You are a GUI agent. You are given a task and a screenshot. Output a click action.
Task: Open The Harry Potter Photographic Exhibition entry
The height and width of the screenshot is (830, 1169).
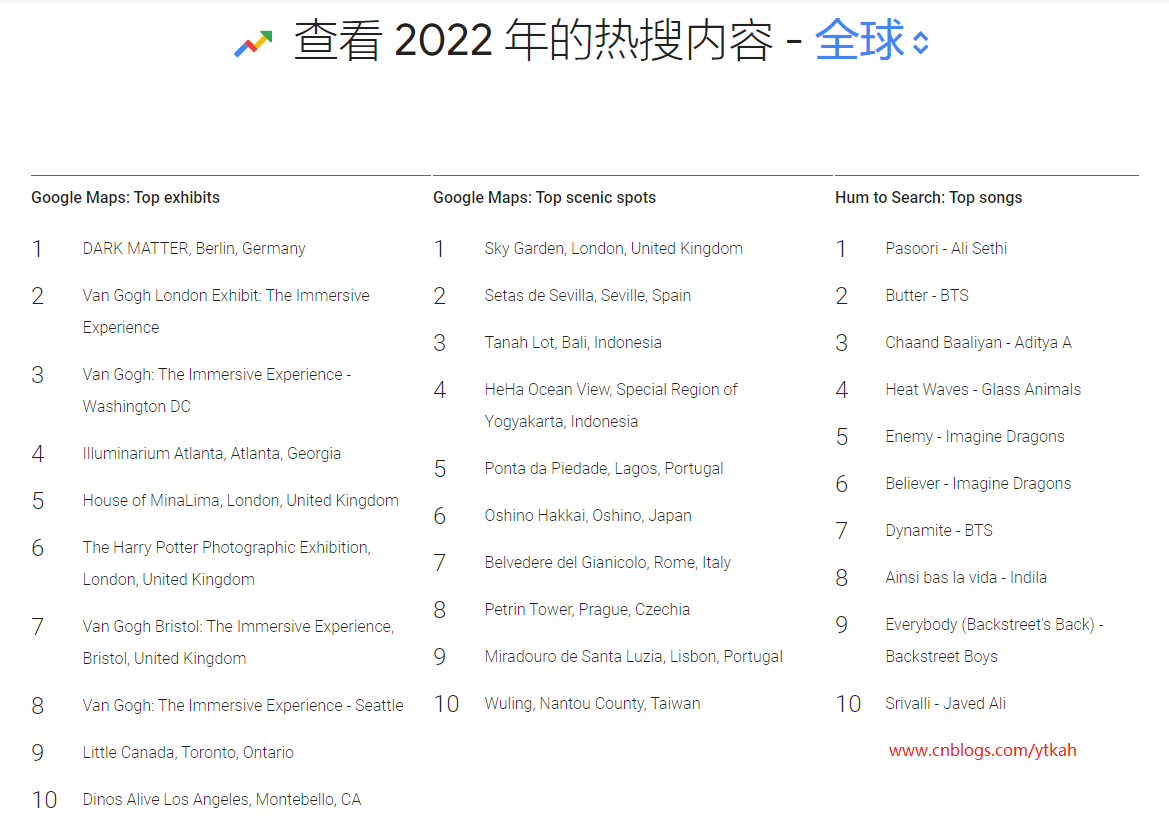tap(227, 563)
